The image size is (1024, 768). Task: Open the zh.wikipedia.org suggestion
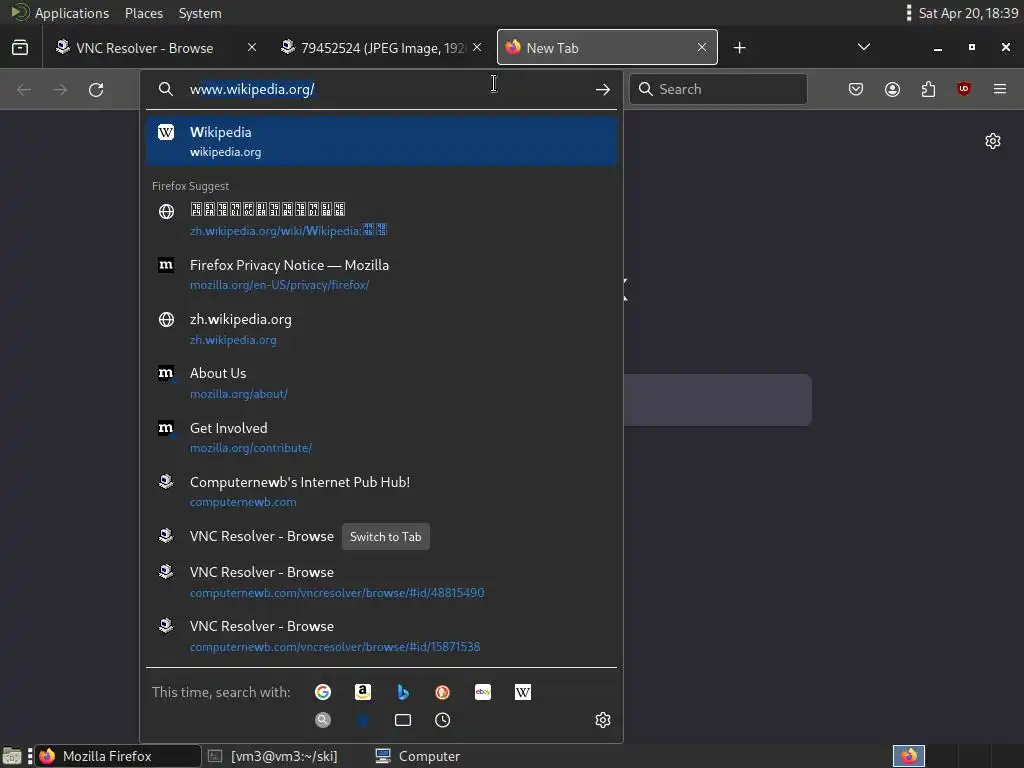[x=381, y=328]
